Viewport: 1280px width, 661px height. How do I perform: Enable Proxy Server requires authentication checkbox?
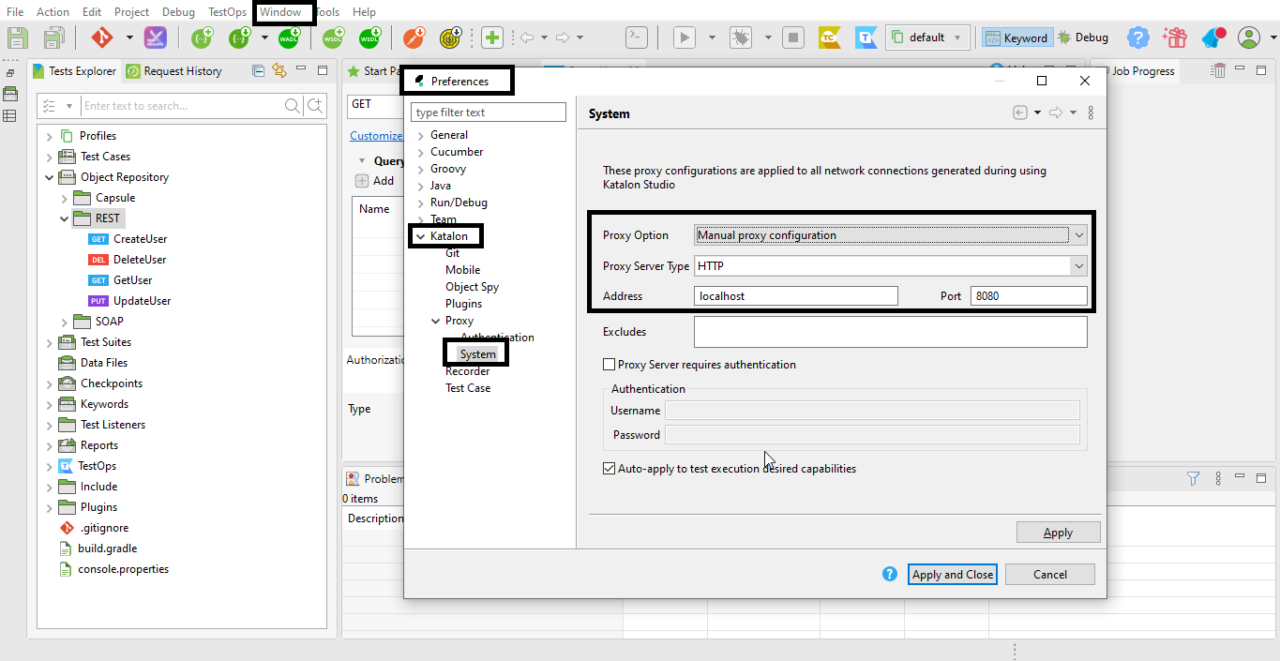click(x=609, y=365)
